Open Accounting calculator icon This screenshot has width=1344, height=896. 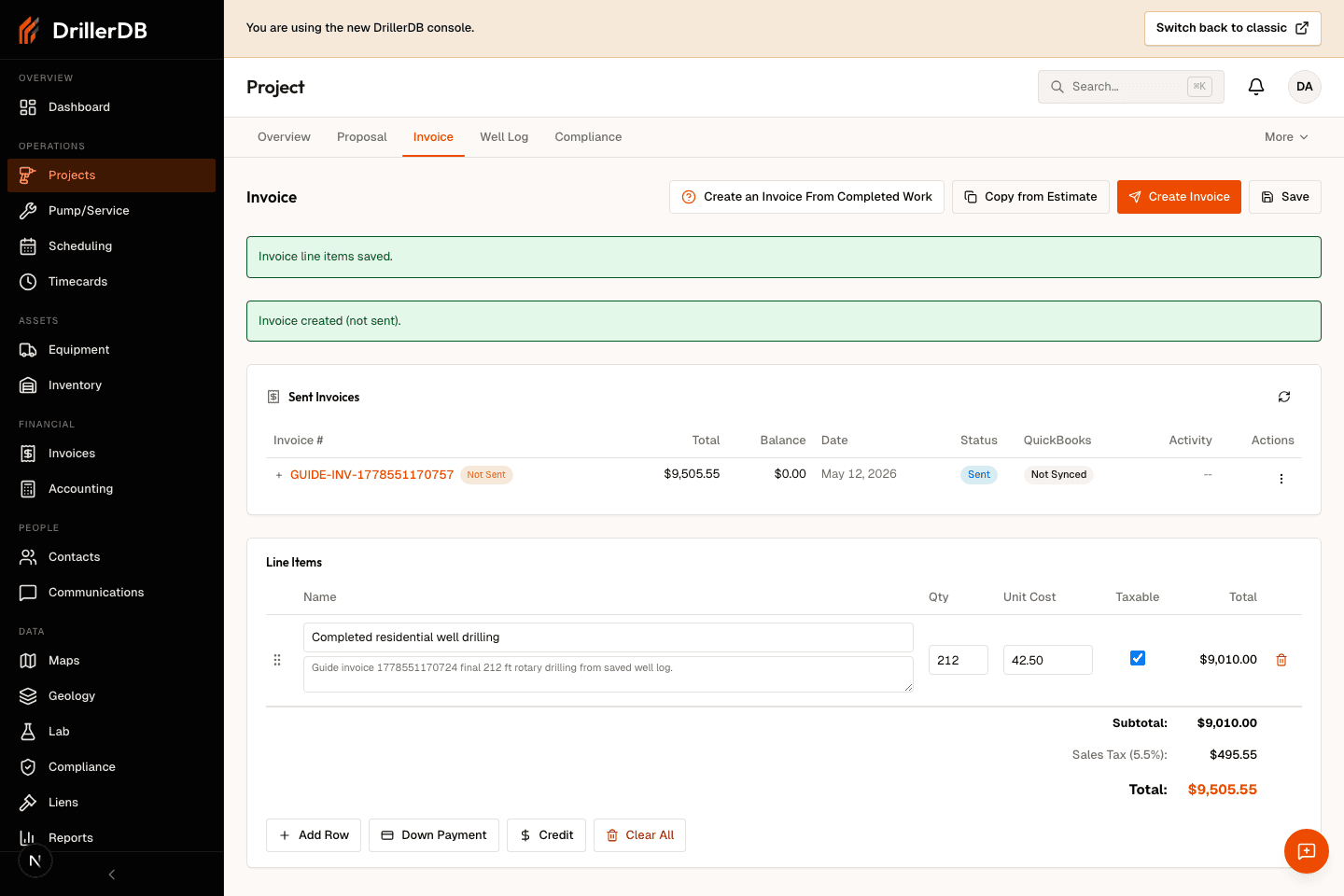point(28,489)
